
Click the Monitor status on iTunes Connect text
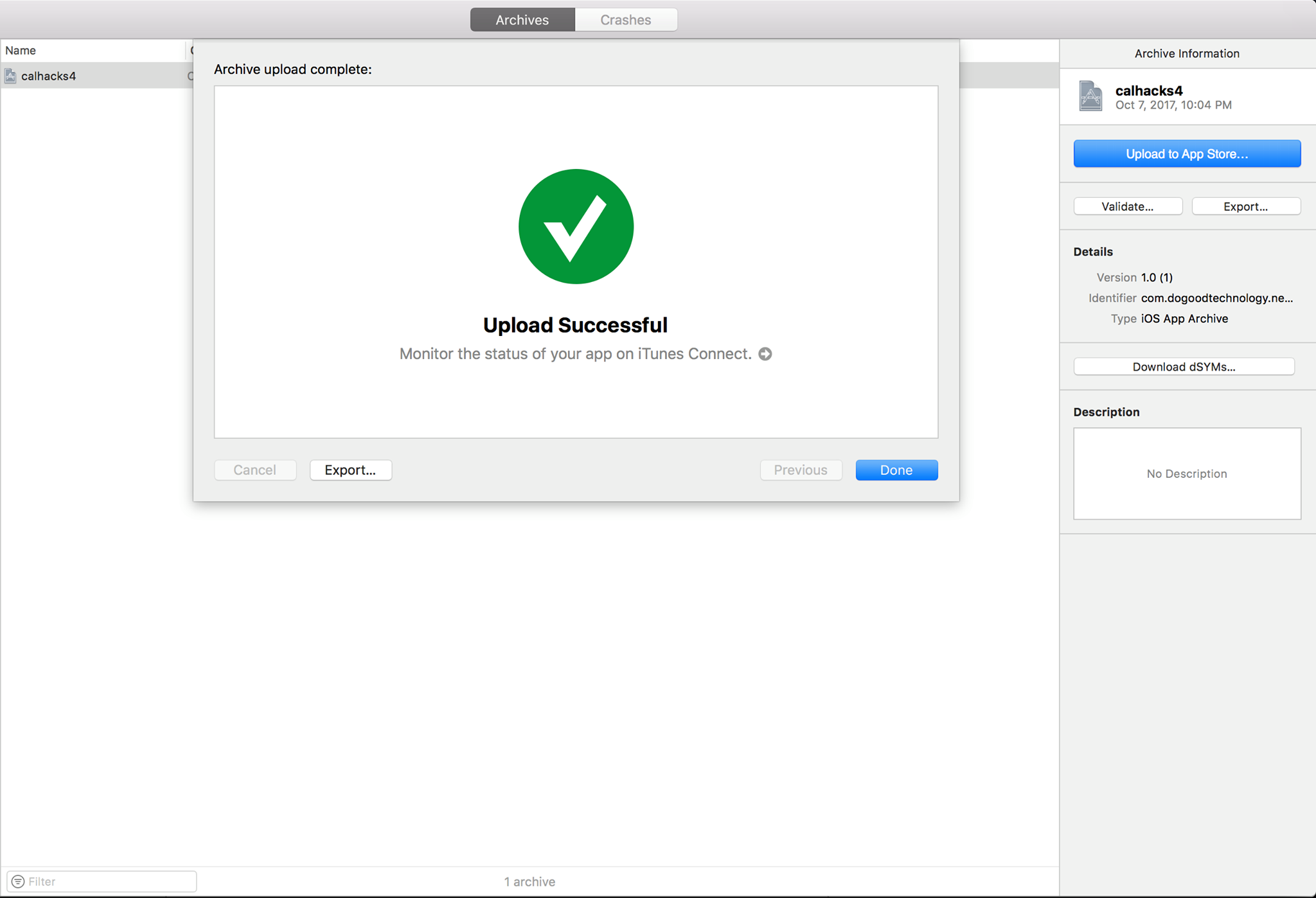pyautogui.click(x=575, y=354)
